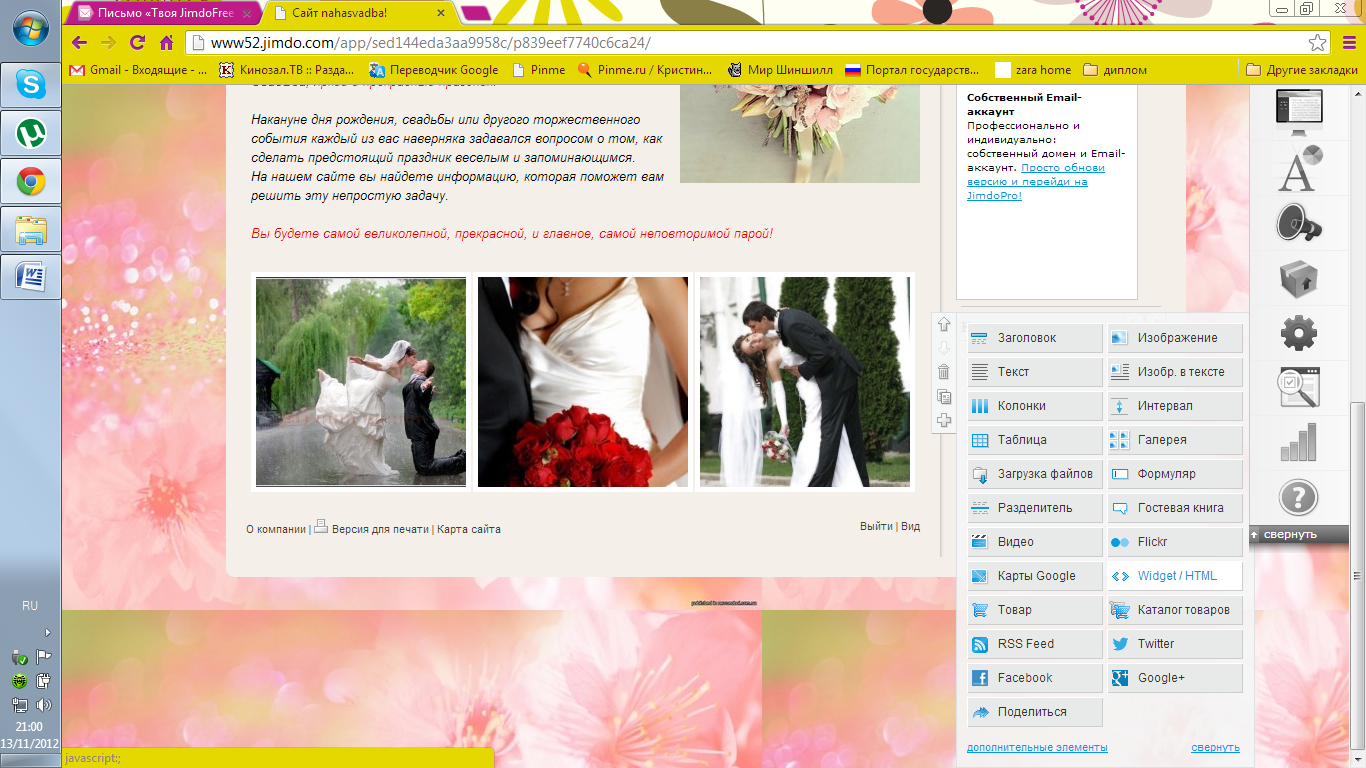Insert a Галерея gallery element
Screen dimensions: 1366x768
(1175, 440)
